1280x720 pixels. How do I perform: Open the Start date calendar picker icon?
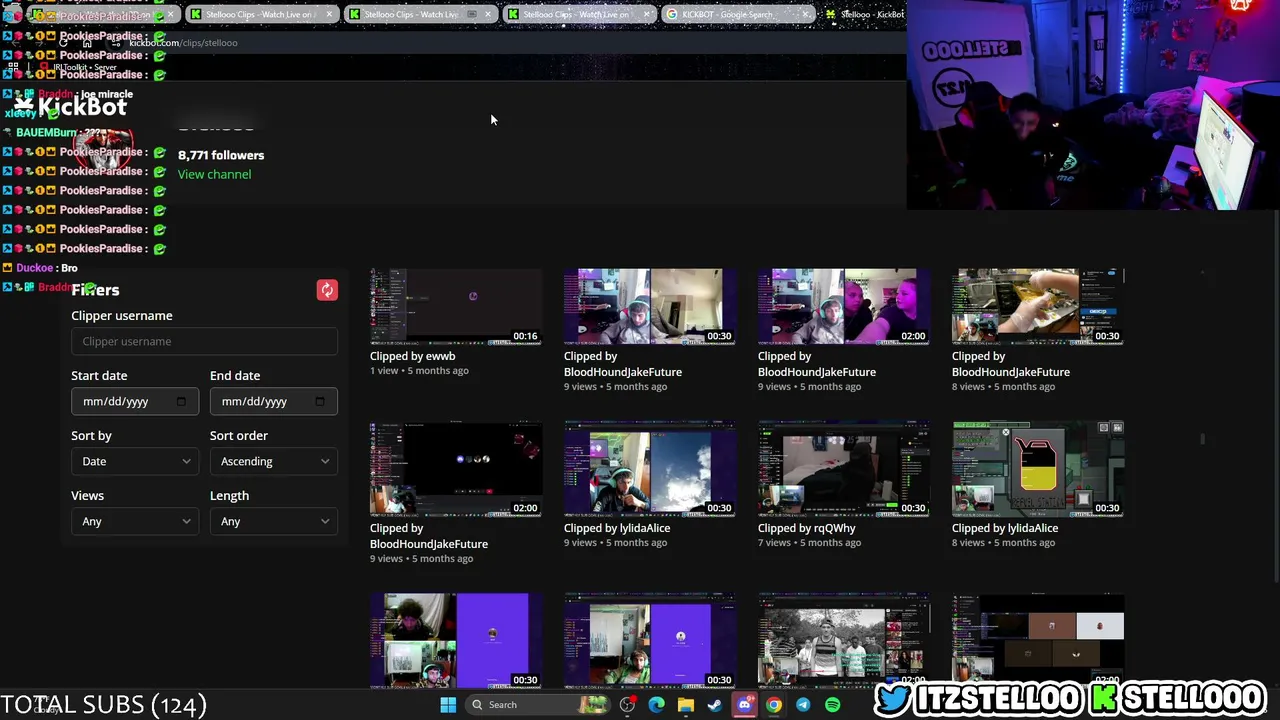click(x=181, y=401)
